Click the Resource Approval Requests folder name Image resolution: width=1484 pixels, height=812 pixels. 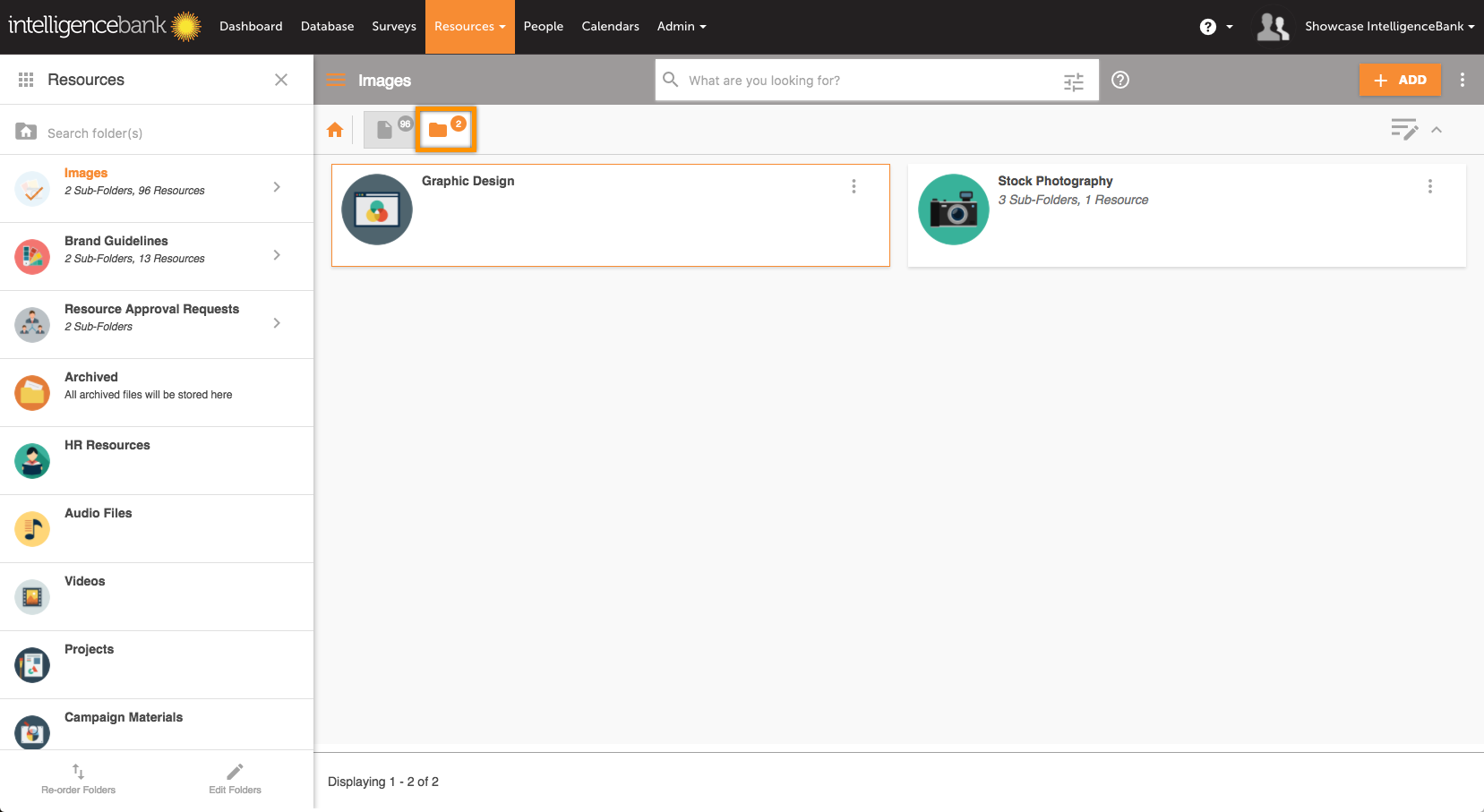152,309
